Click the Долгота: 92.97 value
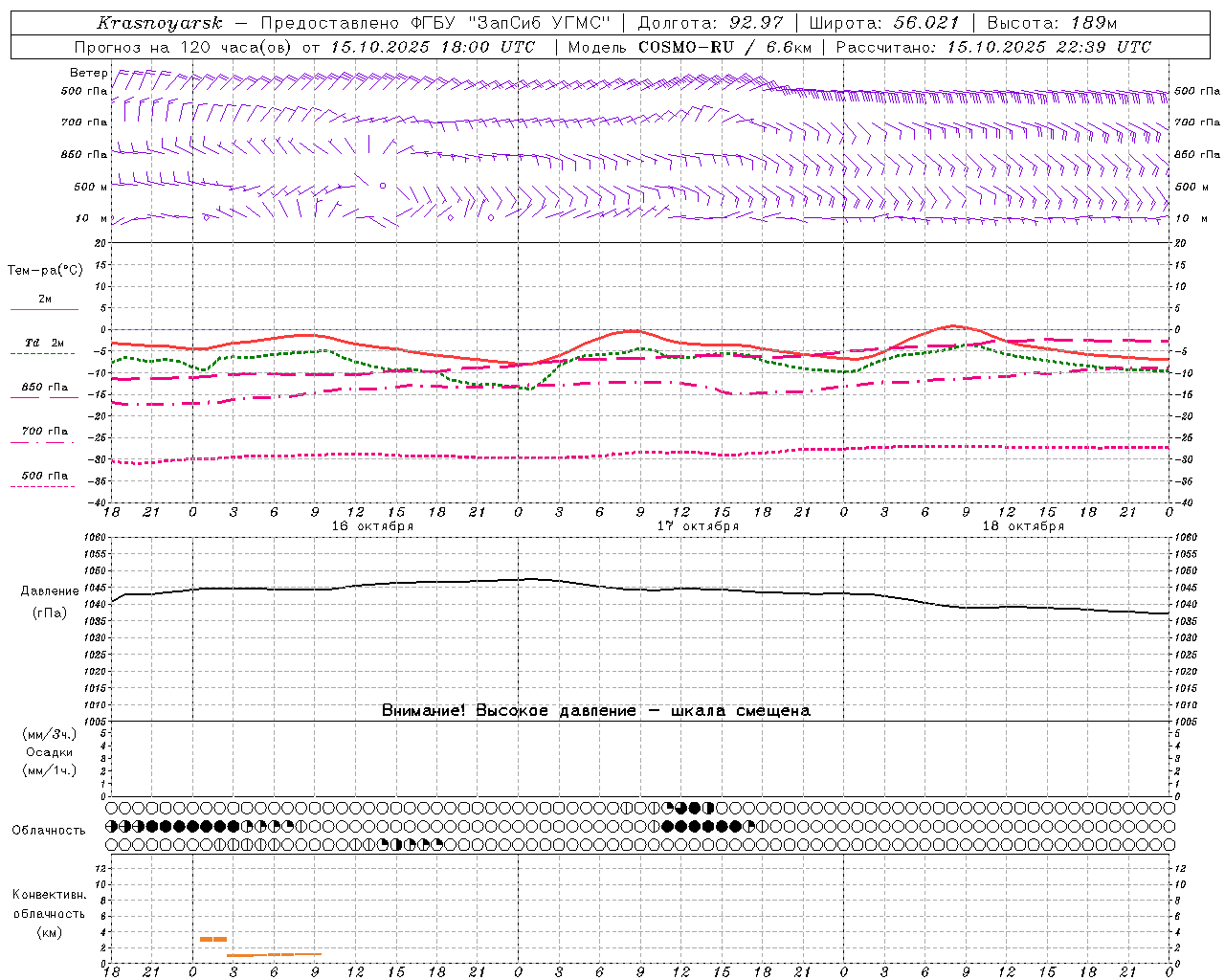Image resolution: width=1225 pixels, height=980 pixels. 709,23
